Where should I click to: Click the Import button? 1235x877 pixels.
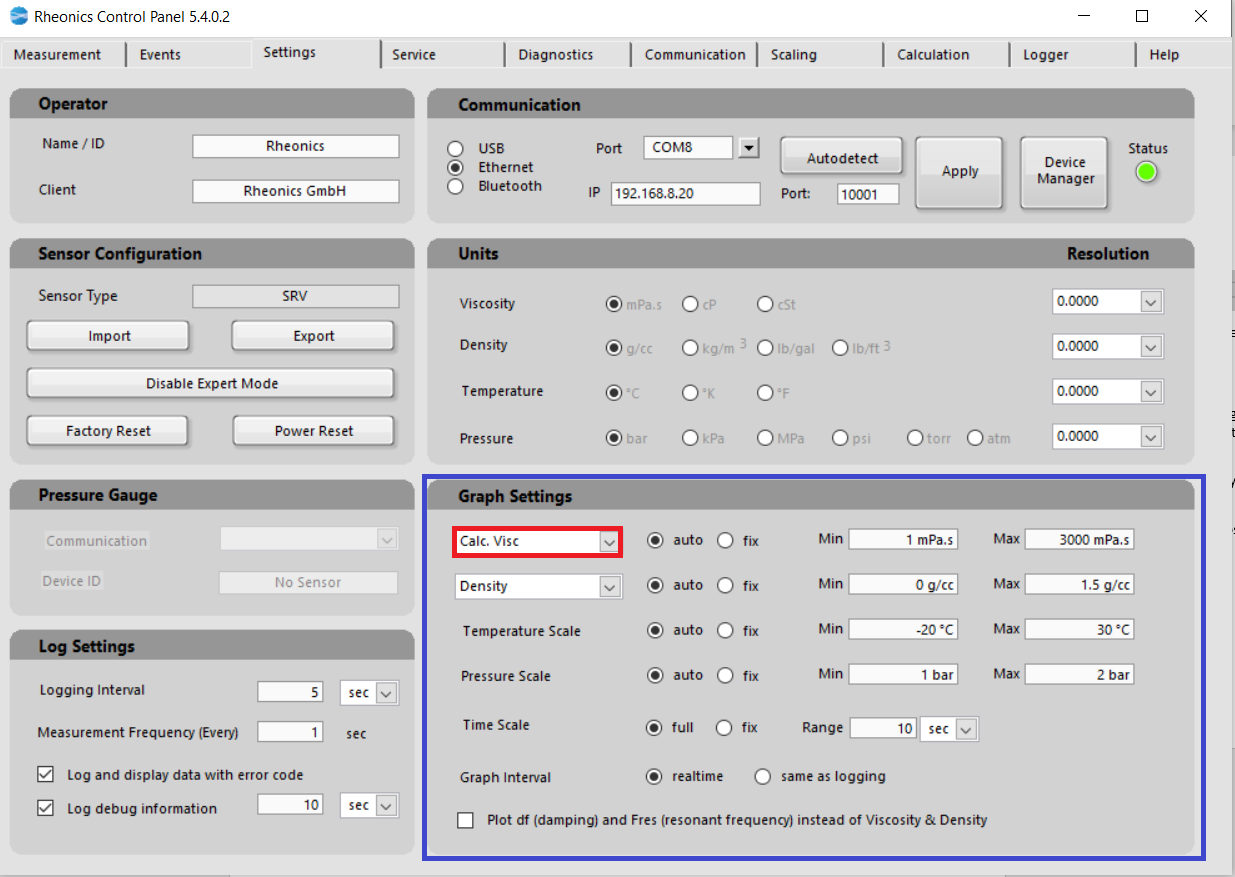point(109,336)
